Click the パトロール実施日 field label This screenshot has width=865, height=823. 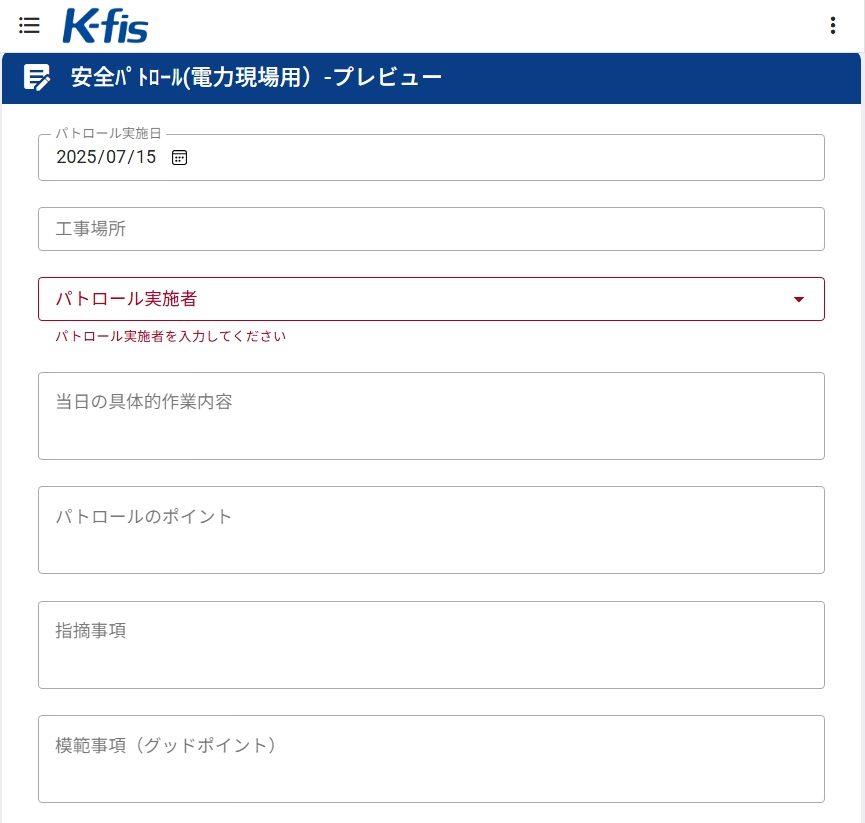click(x=108, y=133)
